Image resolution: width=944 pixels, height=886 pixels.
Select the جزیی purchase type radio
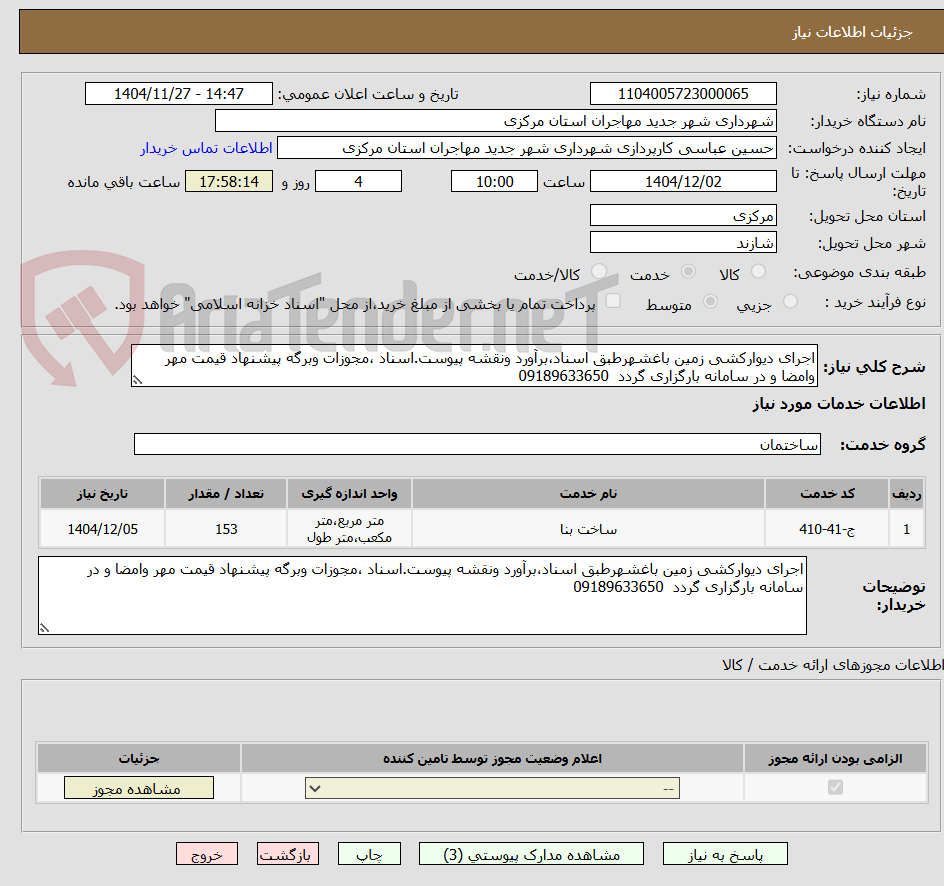coord(790,302)
